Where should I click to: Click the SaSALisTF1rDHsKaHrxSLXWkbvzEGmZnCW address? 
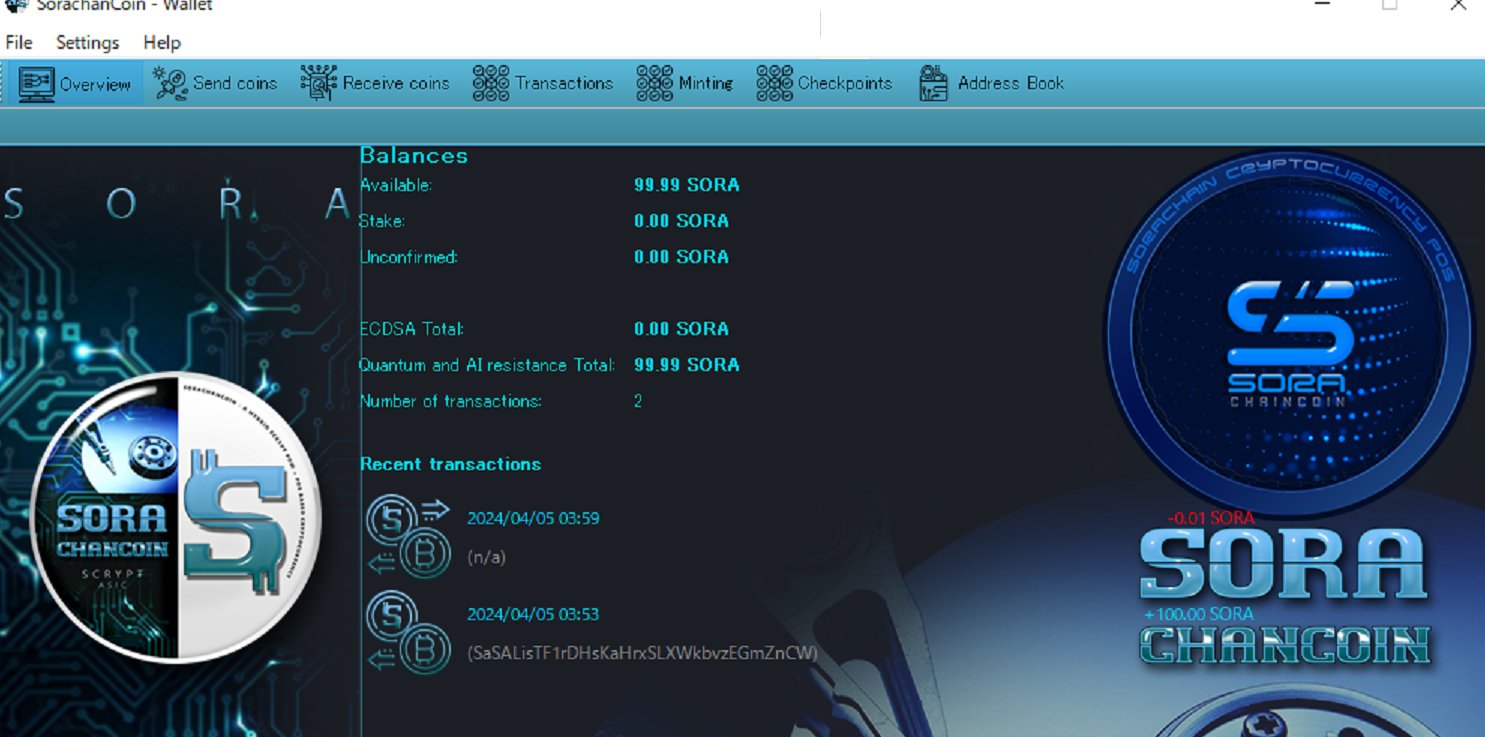642,653
